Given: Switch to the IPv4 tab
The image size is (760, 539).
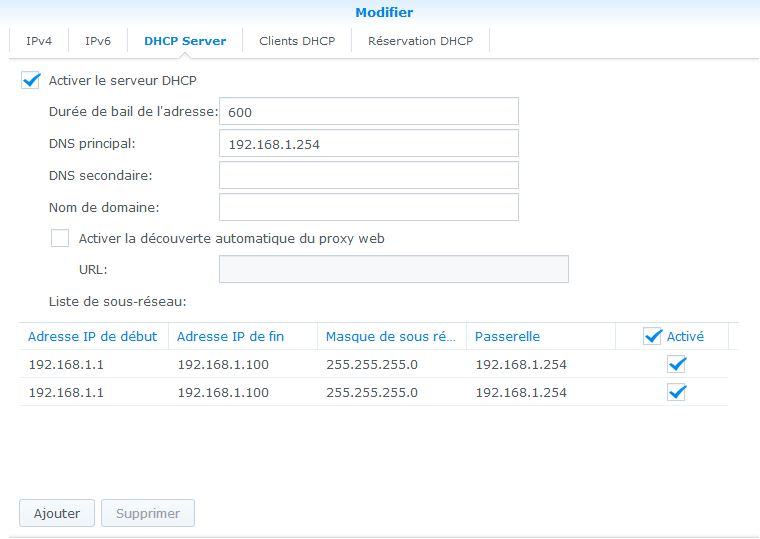Looking at the screenshot, I should coord(39,41).
